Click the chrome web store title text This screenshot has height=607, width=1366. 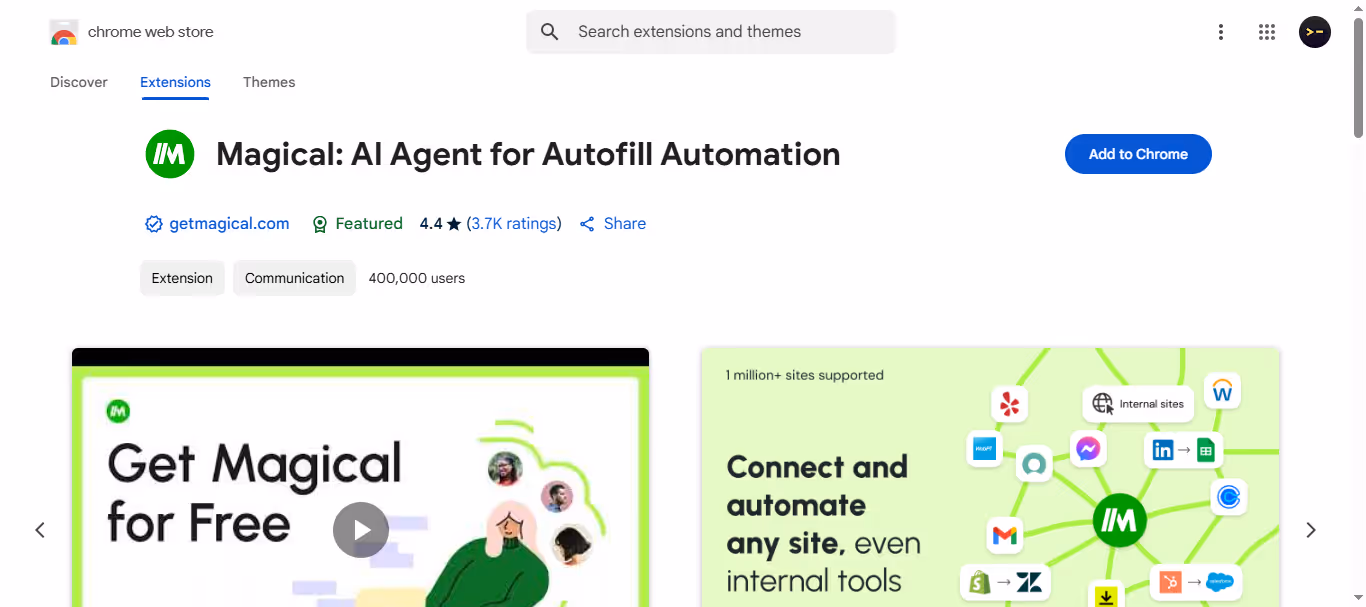pyautogui.click(x=151, y=32)
